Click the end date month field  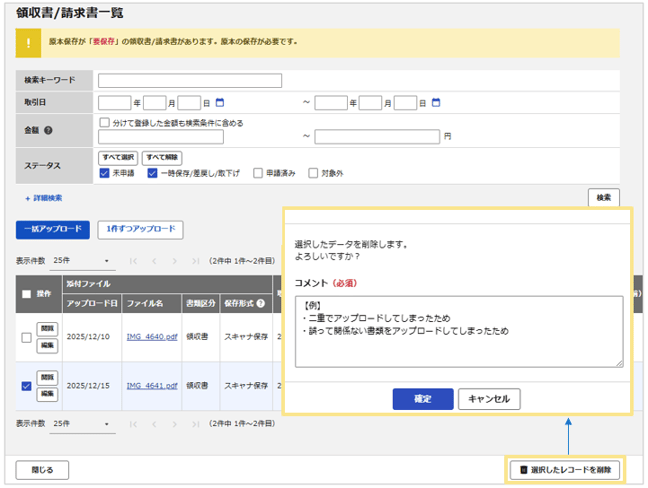(370, 103)
